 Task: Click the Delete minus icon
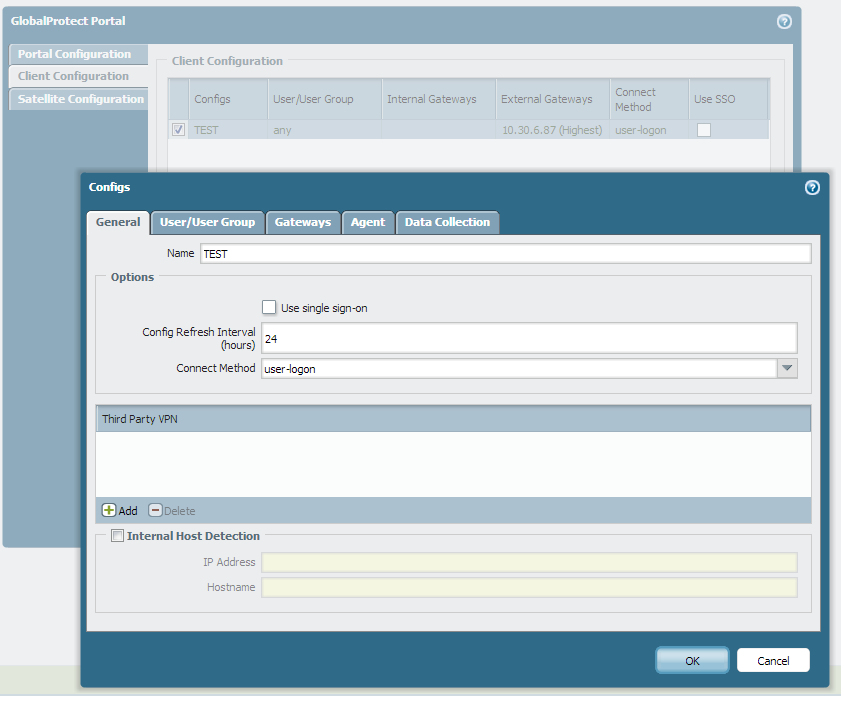155,510
